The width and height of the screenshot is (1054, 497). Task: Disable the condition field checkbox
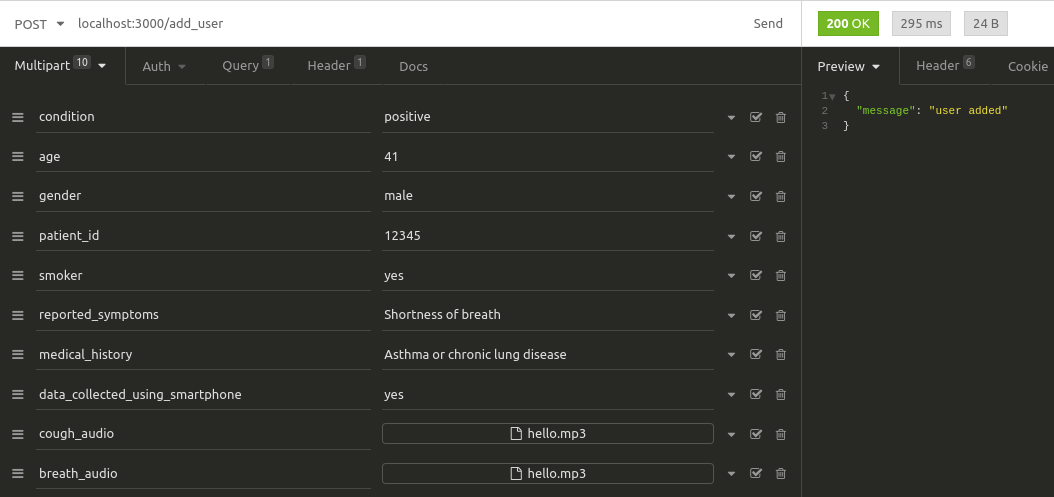pos(756,117)
